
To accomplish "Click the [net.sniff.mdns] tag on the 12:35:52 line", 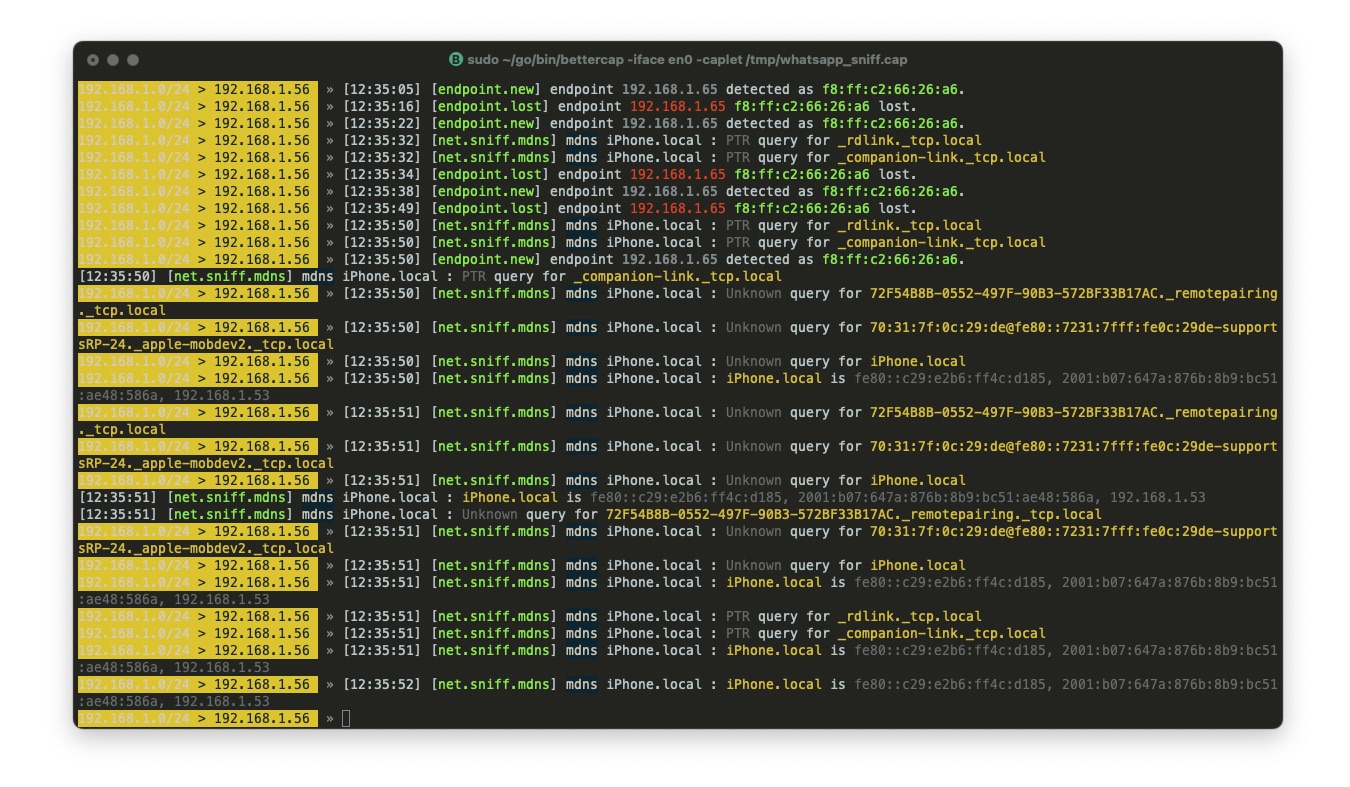I will [494, 685].
